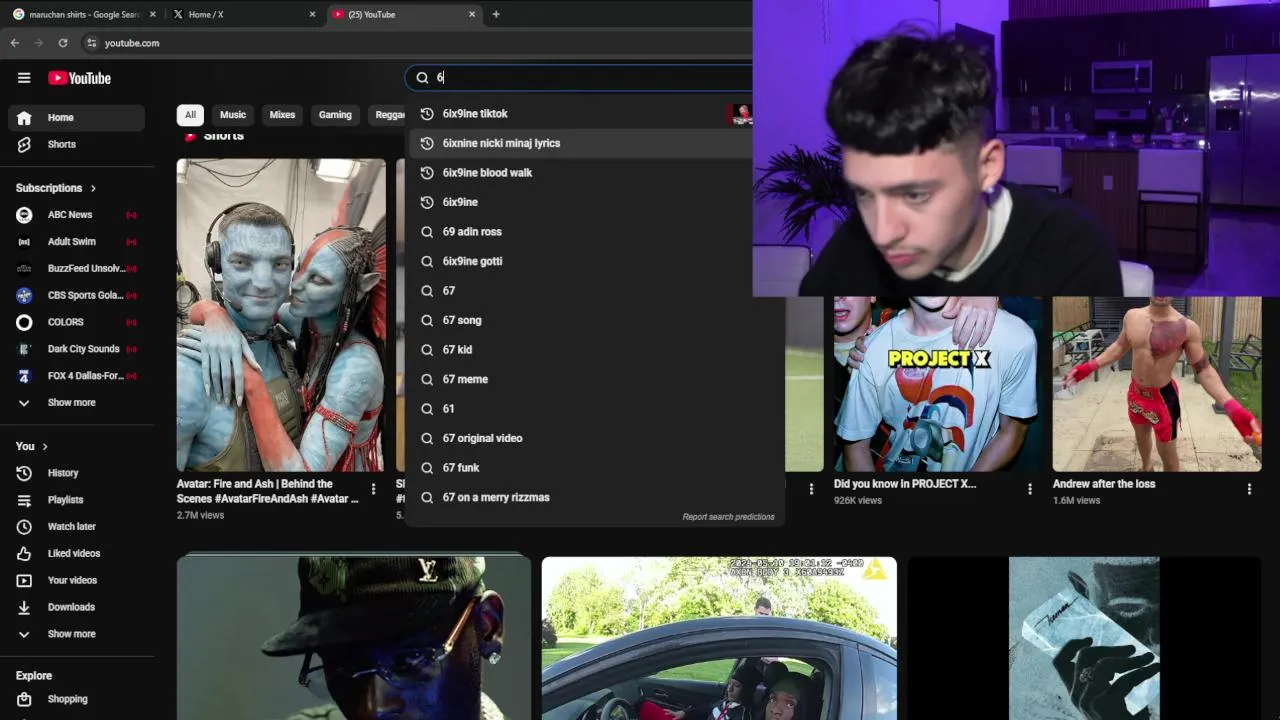This screenshot has width=1280, height=720.
Task: Open the police bodycam car video thumbnail
Action: tap(719, 638)
